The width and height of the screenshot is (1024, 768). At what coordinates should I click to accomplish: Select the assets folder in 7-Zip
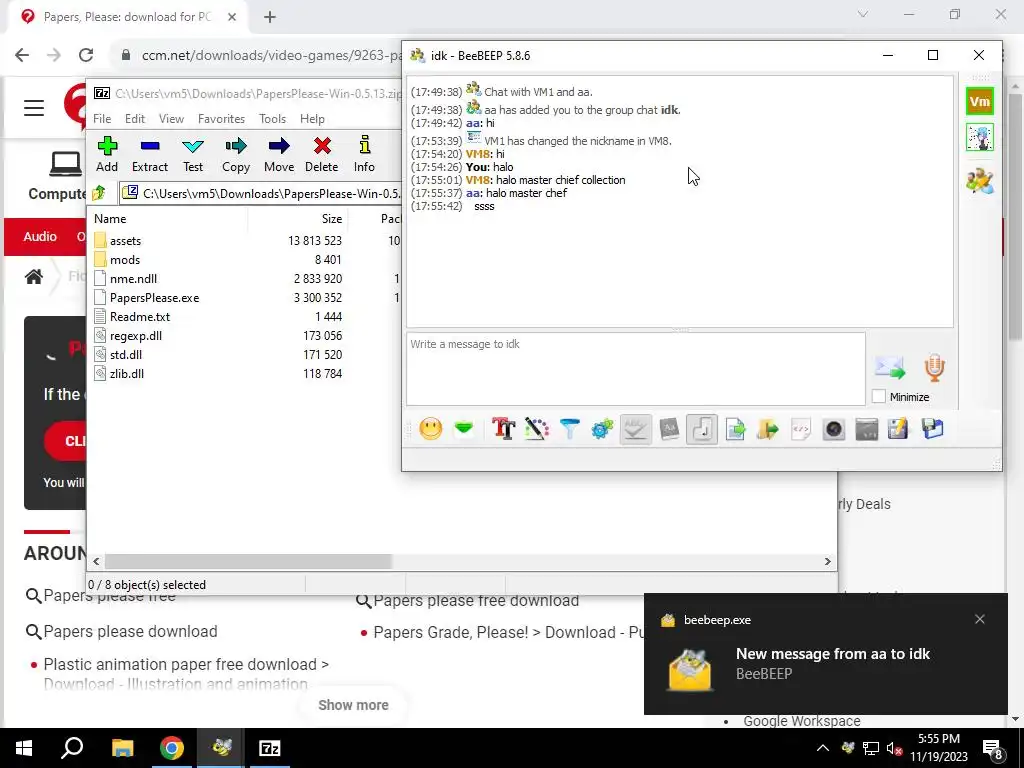[125, 240]
